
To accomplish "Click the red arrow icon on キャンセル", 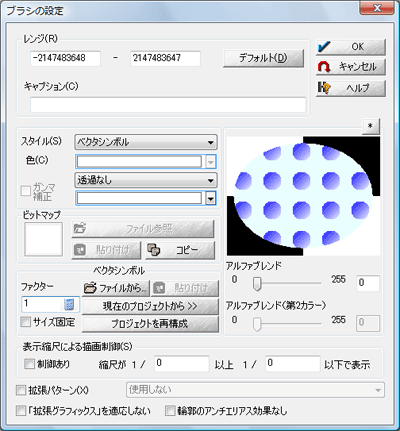I will tap(324, 67).
